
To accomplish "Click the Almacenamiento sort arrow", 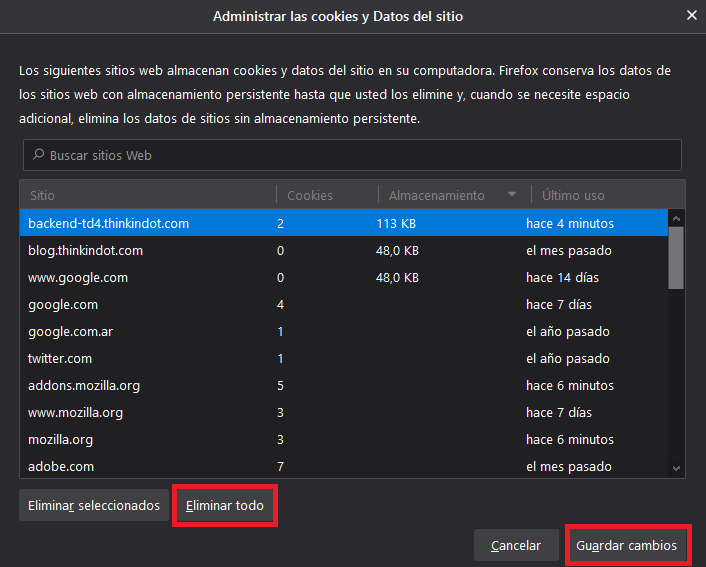I will [x=512, y=195].
